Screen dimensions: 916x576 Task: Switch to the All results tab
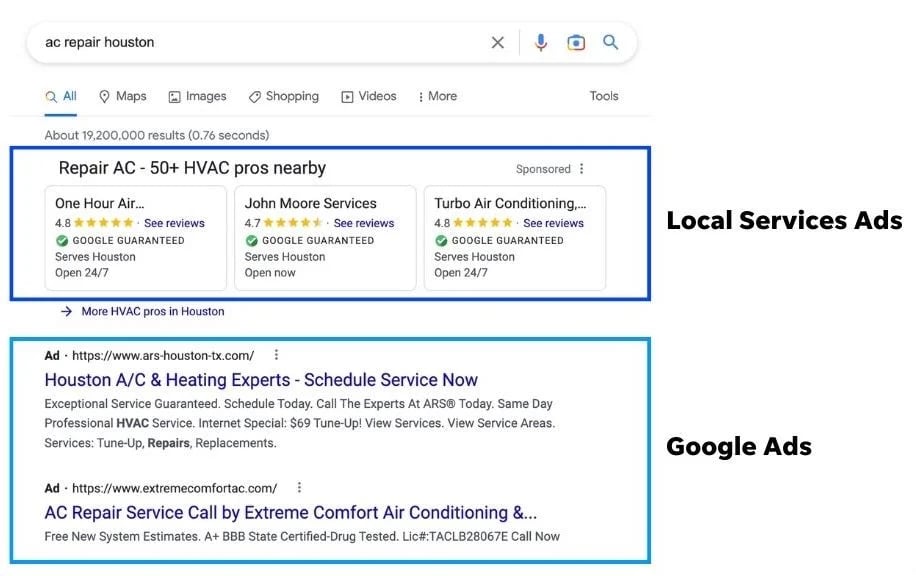(x=62, y=96)
